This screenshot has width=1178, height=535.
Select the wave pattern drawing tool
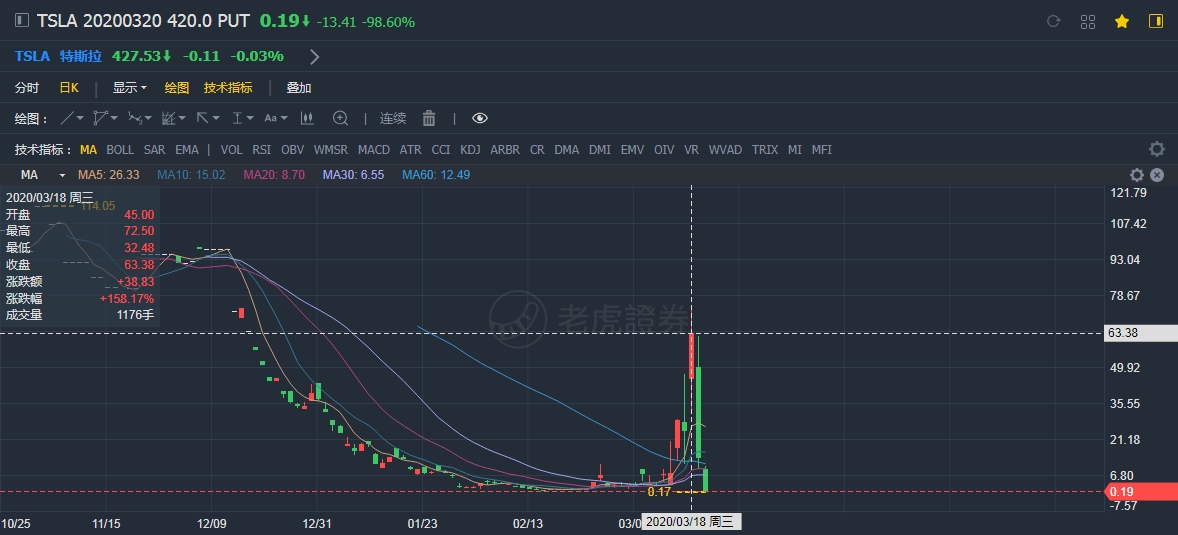click(x=135, y=118)
